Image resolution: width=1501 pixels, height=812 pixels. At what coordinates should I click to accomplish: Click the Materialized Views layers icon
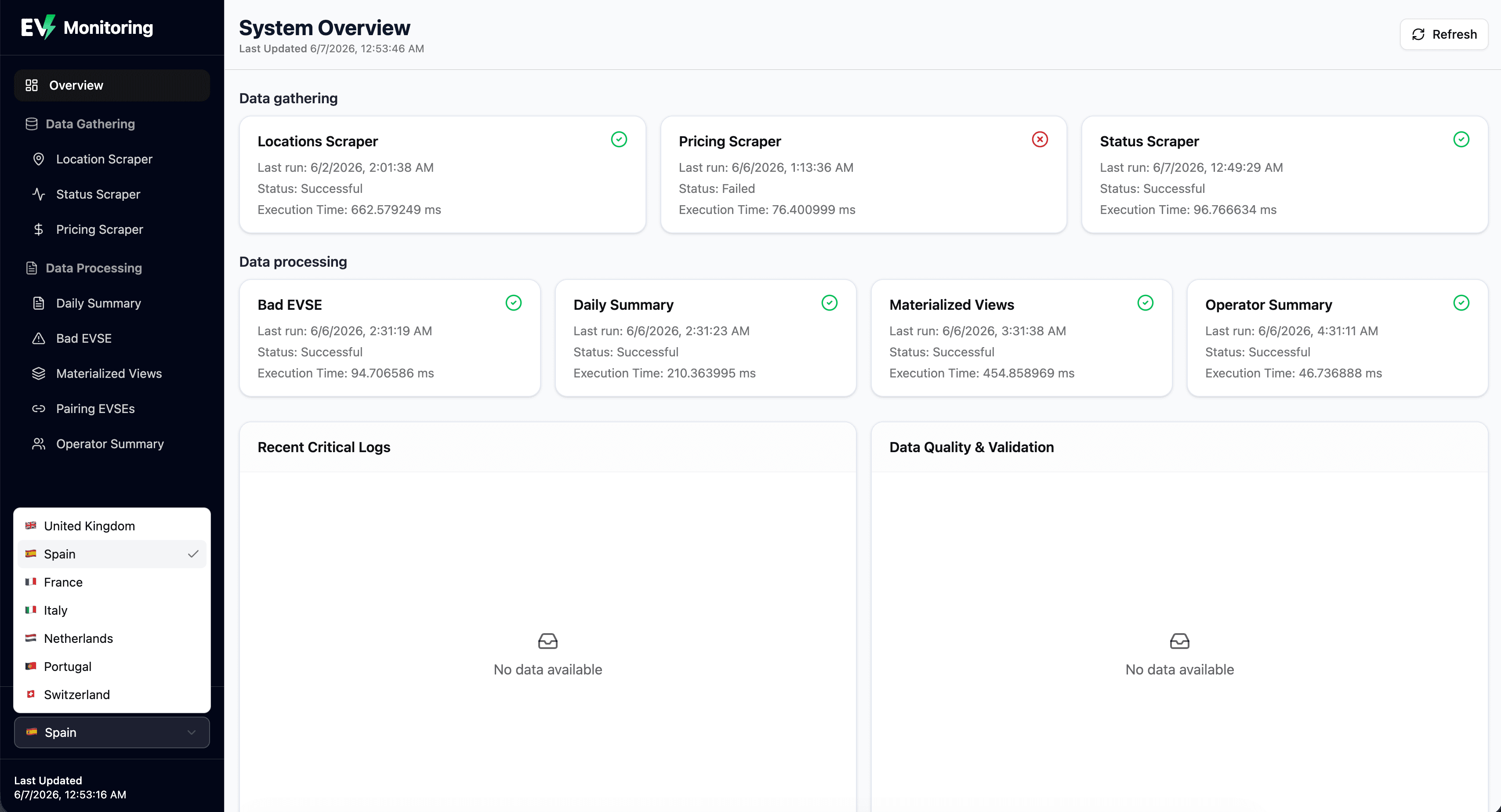39,373
